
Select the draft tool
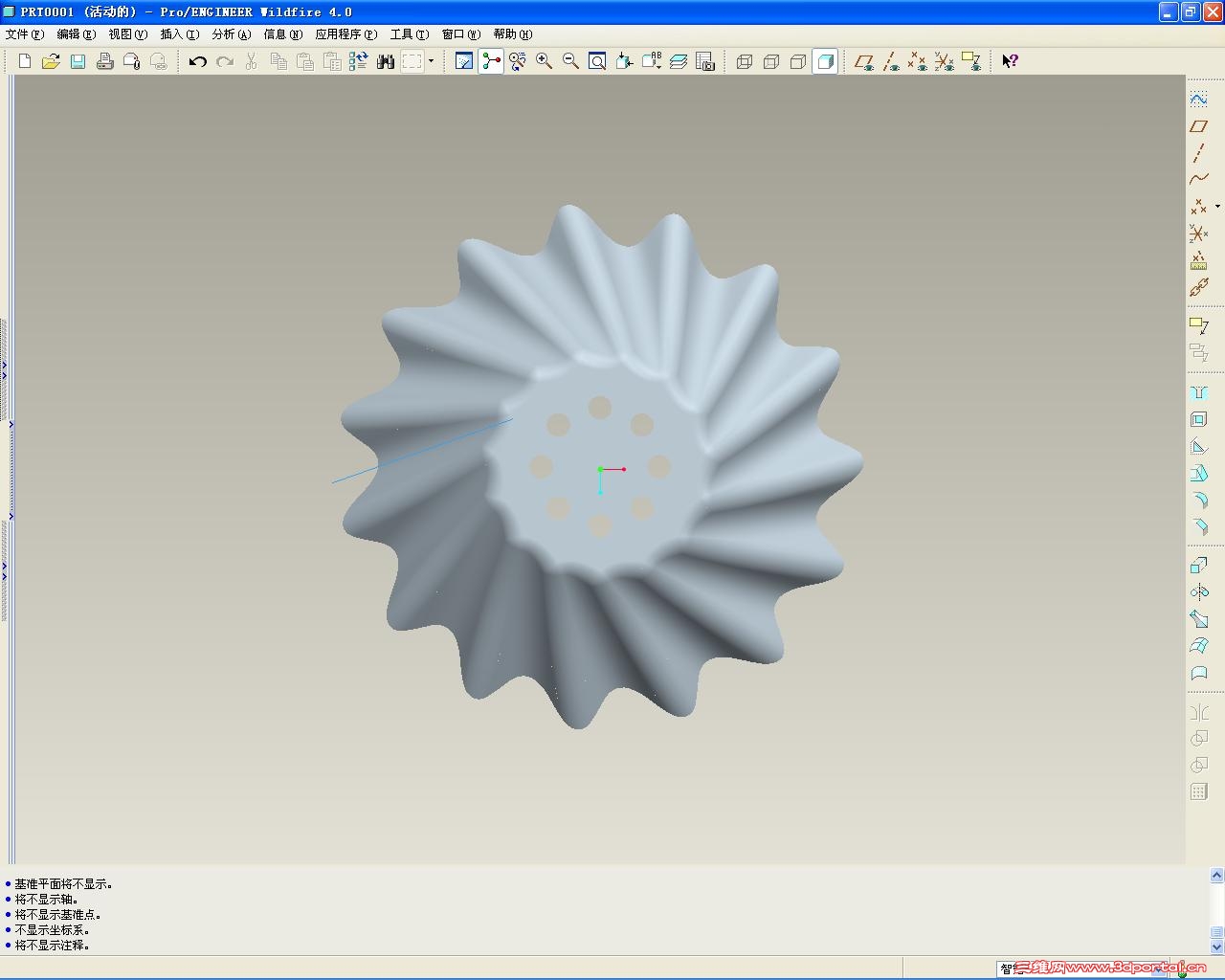point(1198,473)
